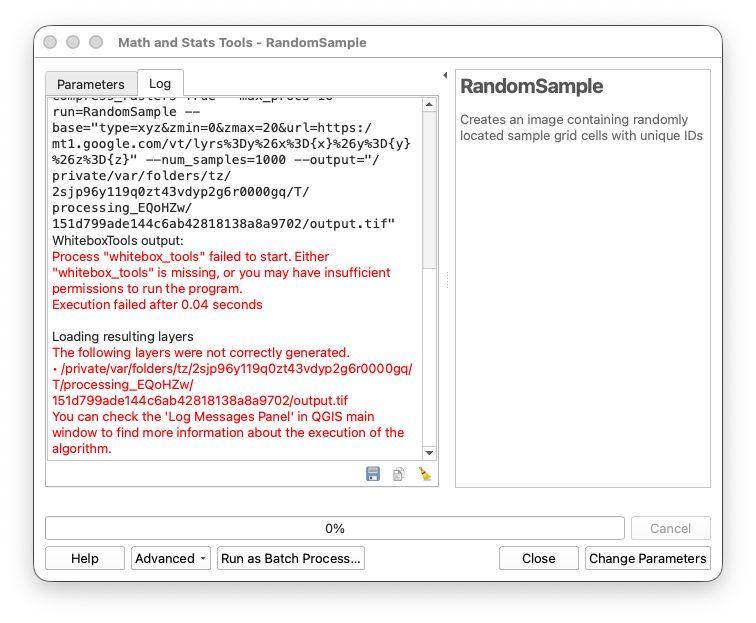Click Run as Batch Process button
756x623 pixels.
291,558
